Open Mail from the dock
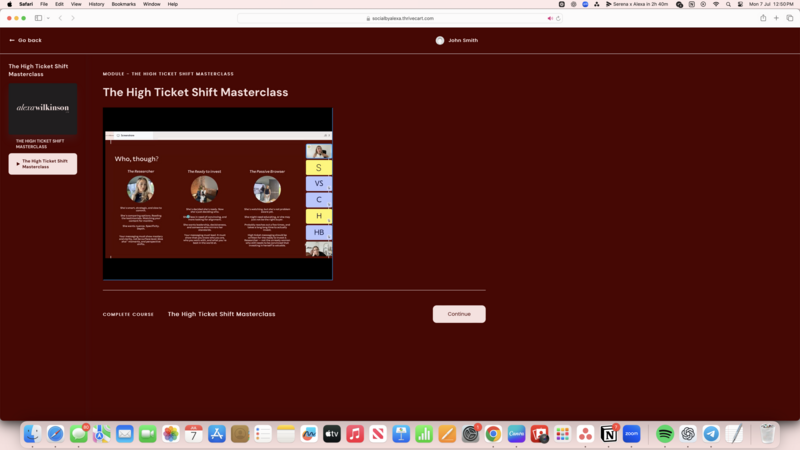The image size is (800, 450). coord(124,434)
